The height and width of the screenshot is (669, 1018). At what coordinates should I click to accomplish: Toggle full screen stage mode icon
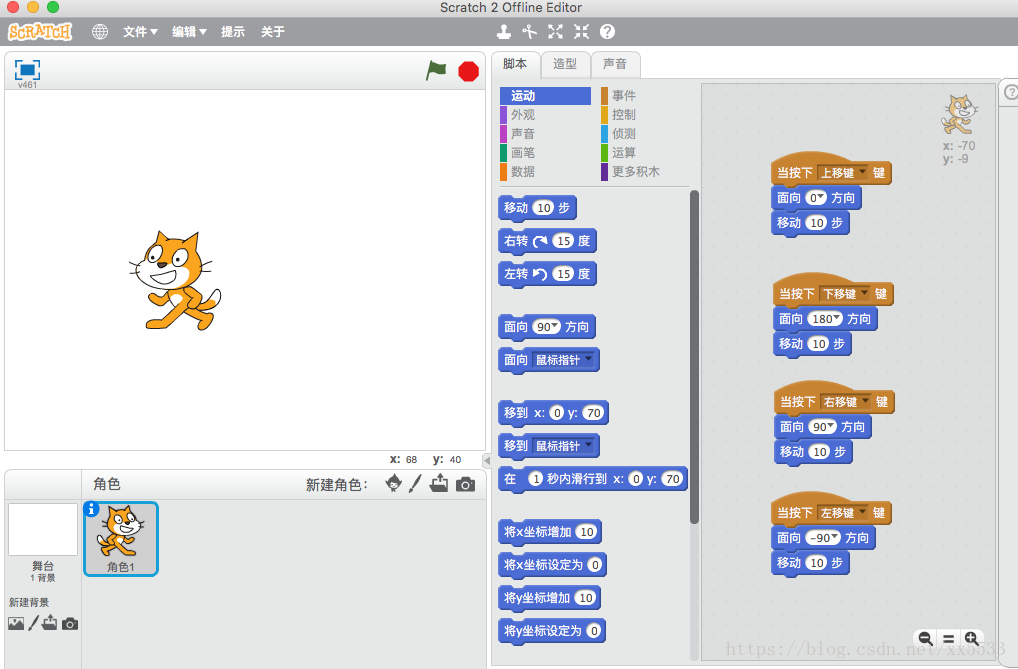click(x=27, y=69)
